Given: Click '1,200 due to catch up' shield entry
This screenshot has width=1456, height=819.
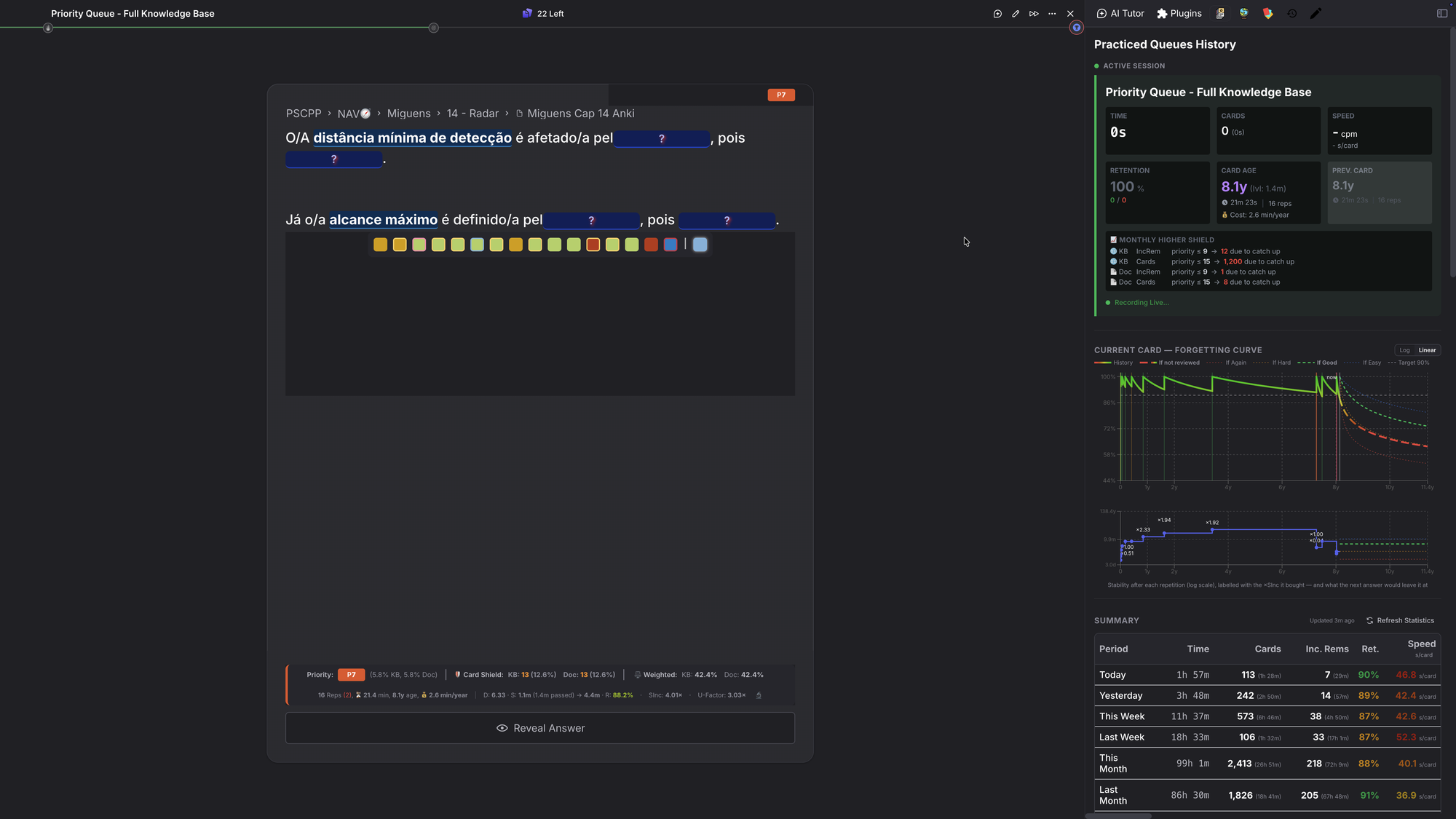Looking at the screenshot, I should tap(1259, 261).
